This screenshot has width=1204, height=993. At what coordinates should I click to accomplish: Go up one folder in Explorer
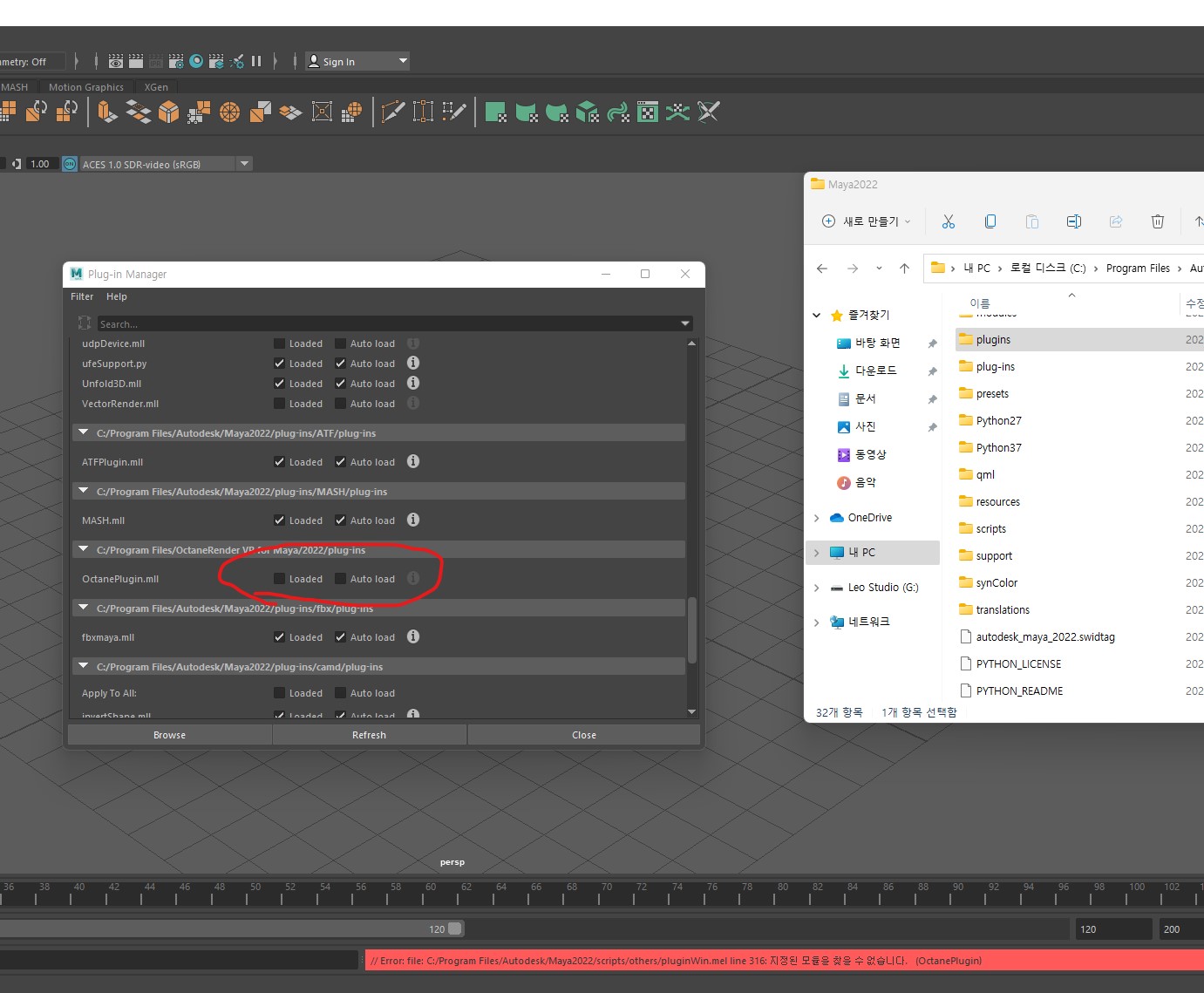coord(905,269)
